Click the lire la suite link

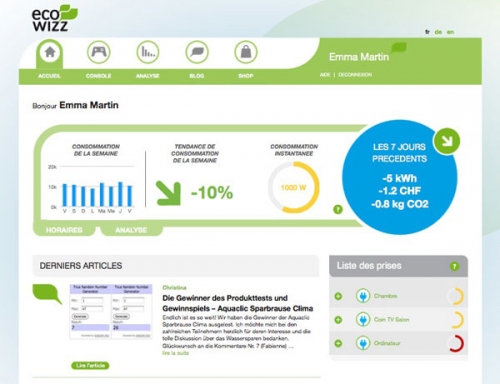click(176, 353)
